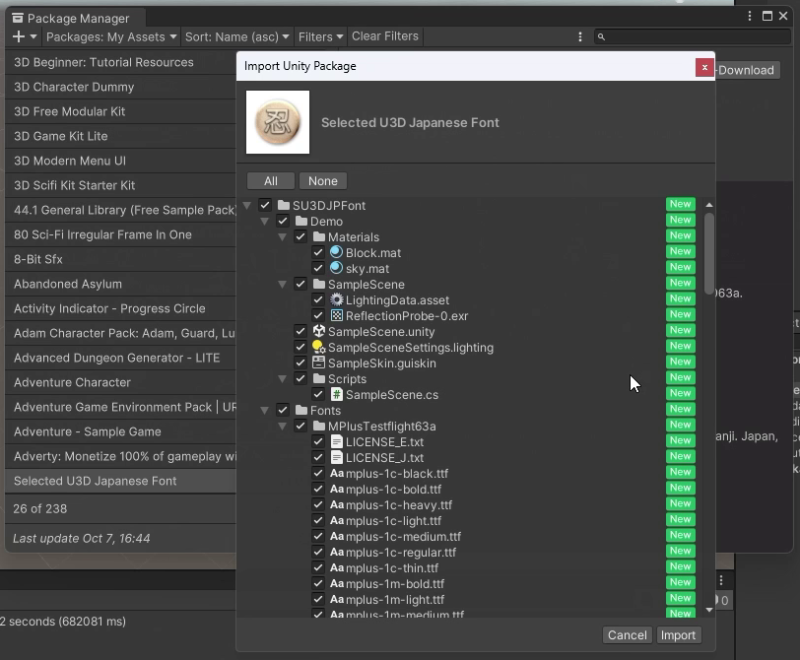The height and width of the screenshot is (660, 800).
Task: Open the Filters menu
Action: point(320,37)
